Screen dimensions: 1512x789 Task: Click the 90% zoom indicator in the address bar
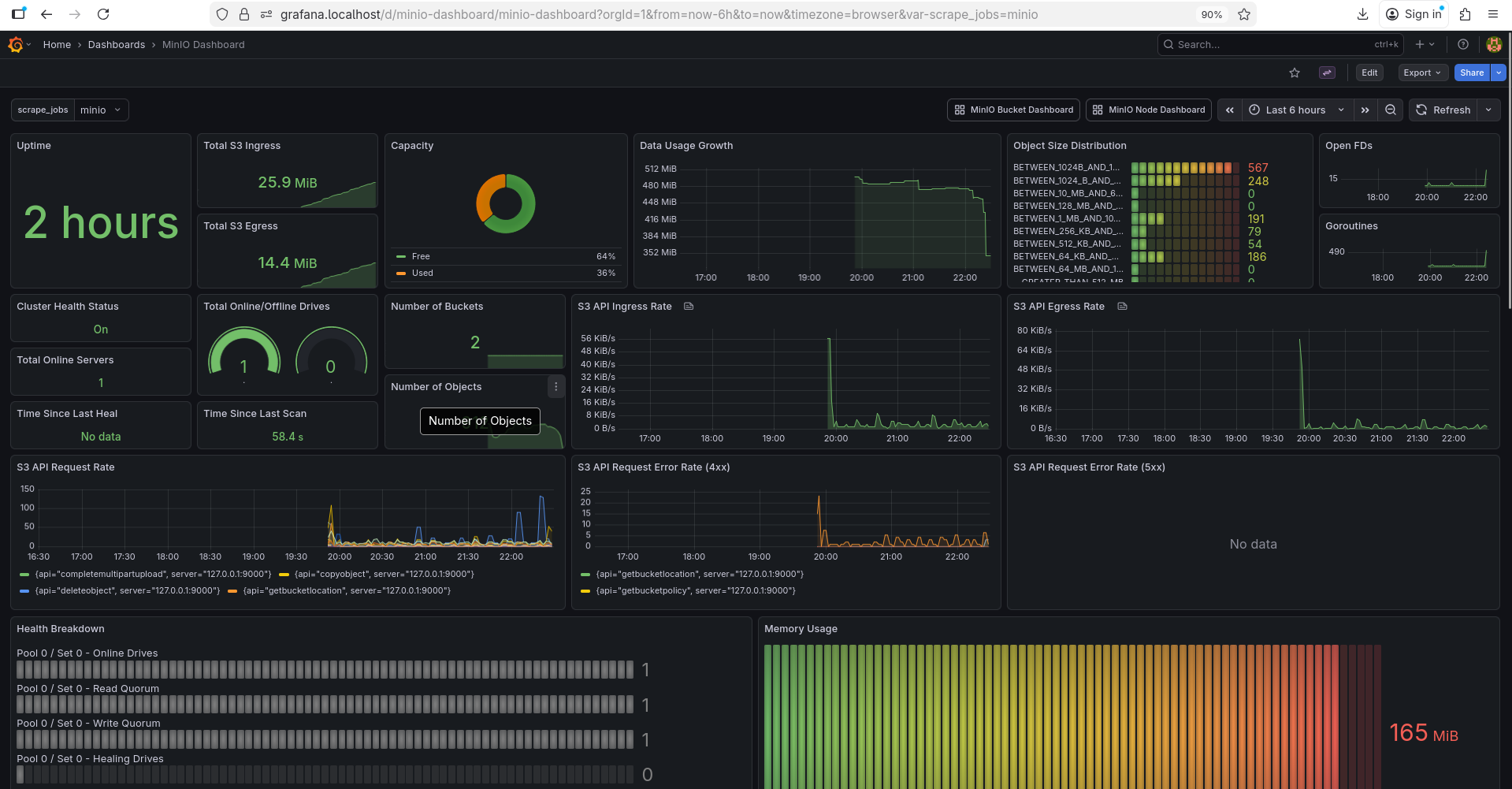(x=1211, y=14)
